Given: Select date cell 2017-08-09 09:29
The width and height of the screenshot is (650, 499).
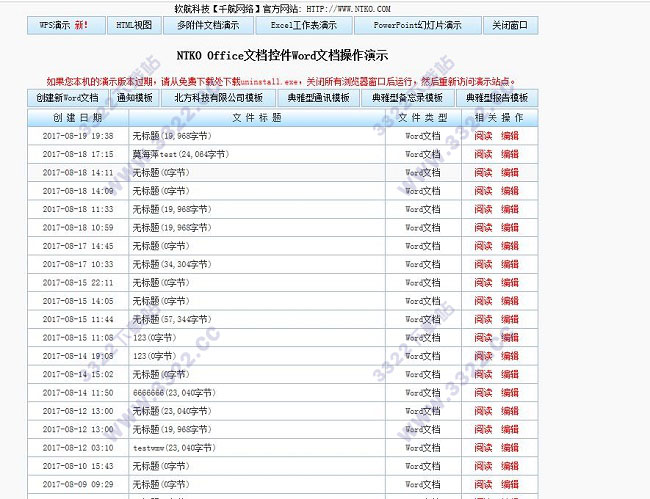Looking at the screenshot, I should point(78,484).
